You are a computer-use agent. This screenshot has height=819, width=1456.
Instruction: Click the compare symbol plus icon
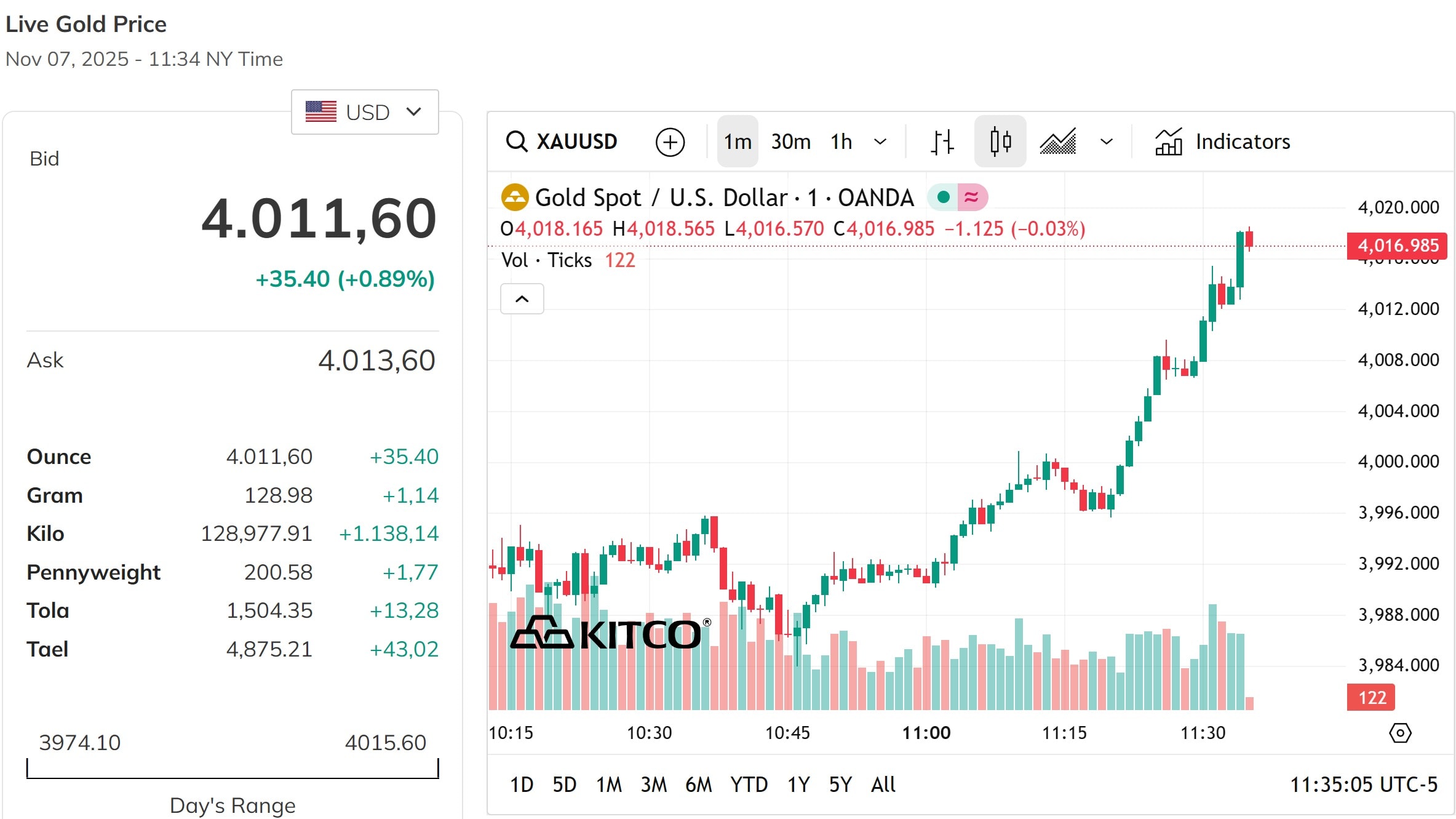click(670, 141)
